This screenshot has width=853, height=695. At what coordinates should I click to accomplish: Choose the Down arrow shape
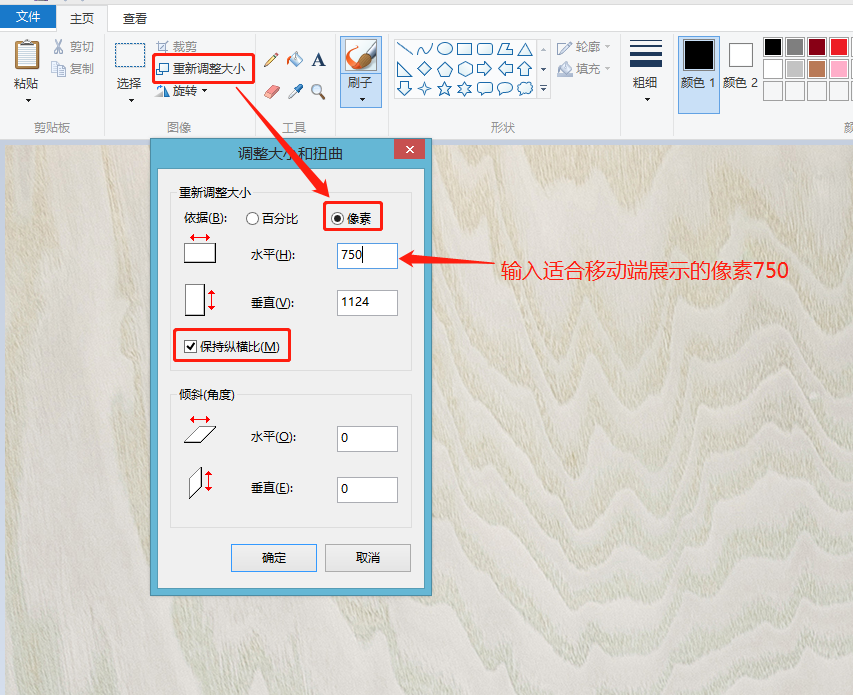coord(404,88)
